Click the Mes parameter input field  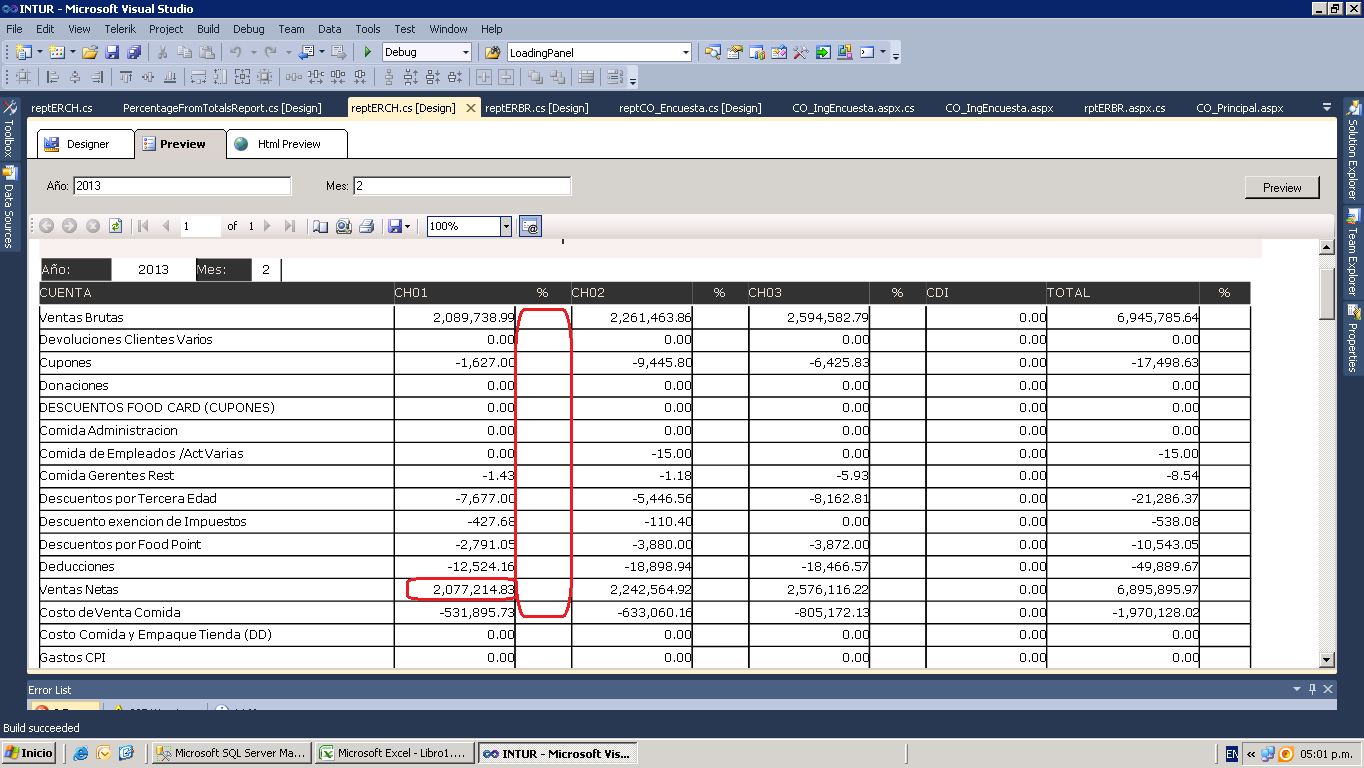(x=462, y=186)
